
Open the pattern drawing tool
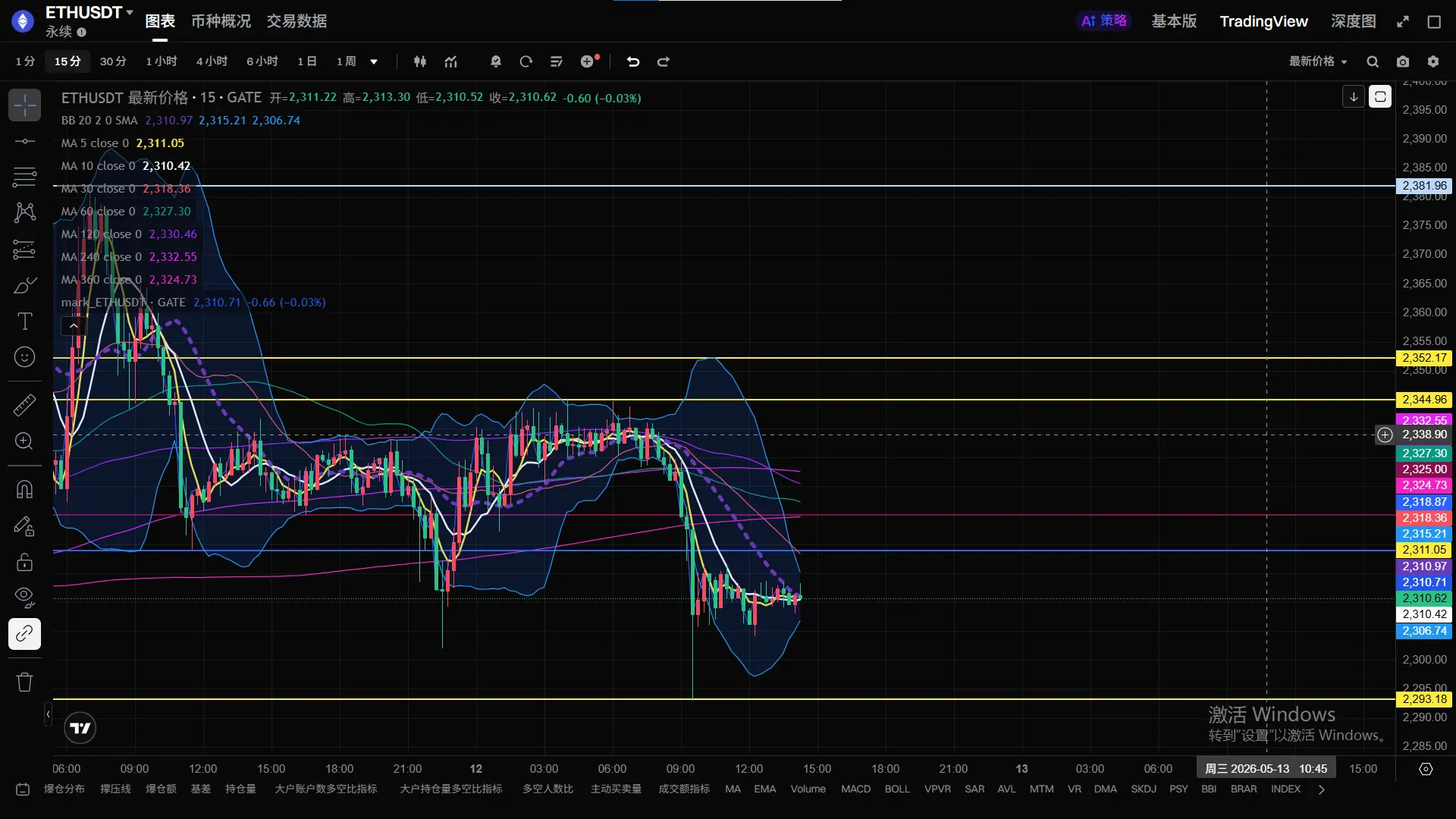24,212
